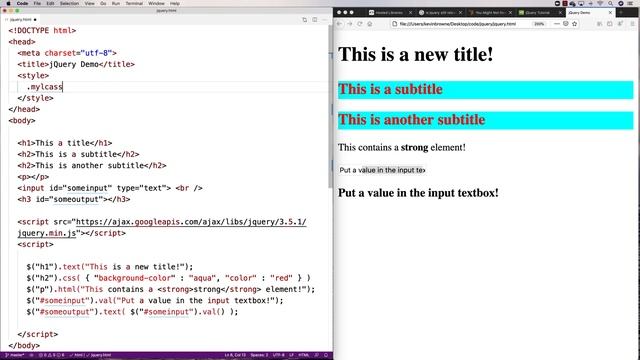Close the jQuery Demo browser tab
Screen dimensions: 640x360
pyautogui.click(x=610, y=13)
